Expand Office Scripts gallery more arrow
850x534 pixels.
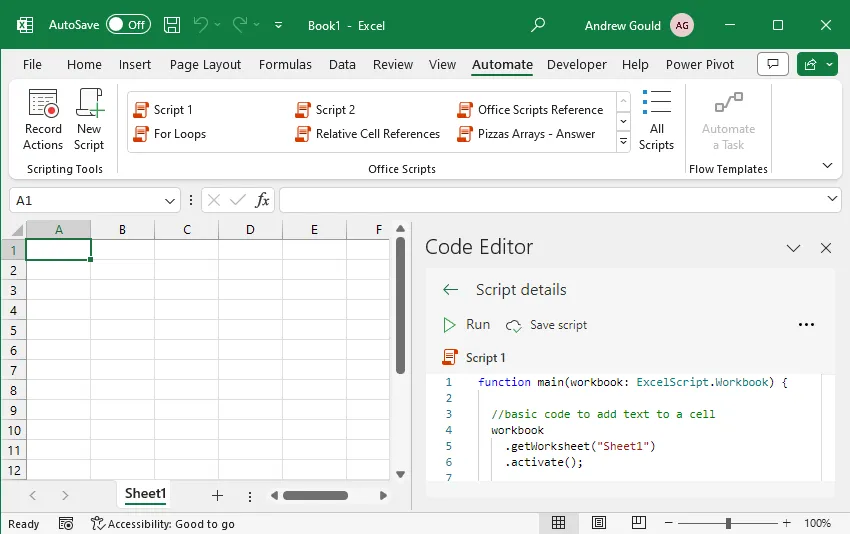[623, 142]
